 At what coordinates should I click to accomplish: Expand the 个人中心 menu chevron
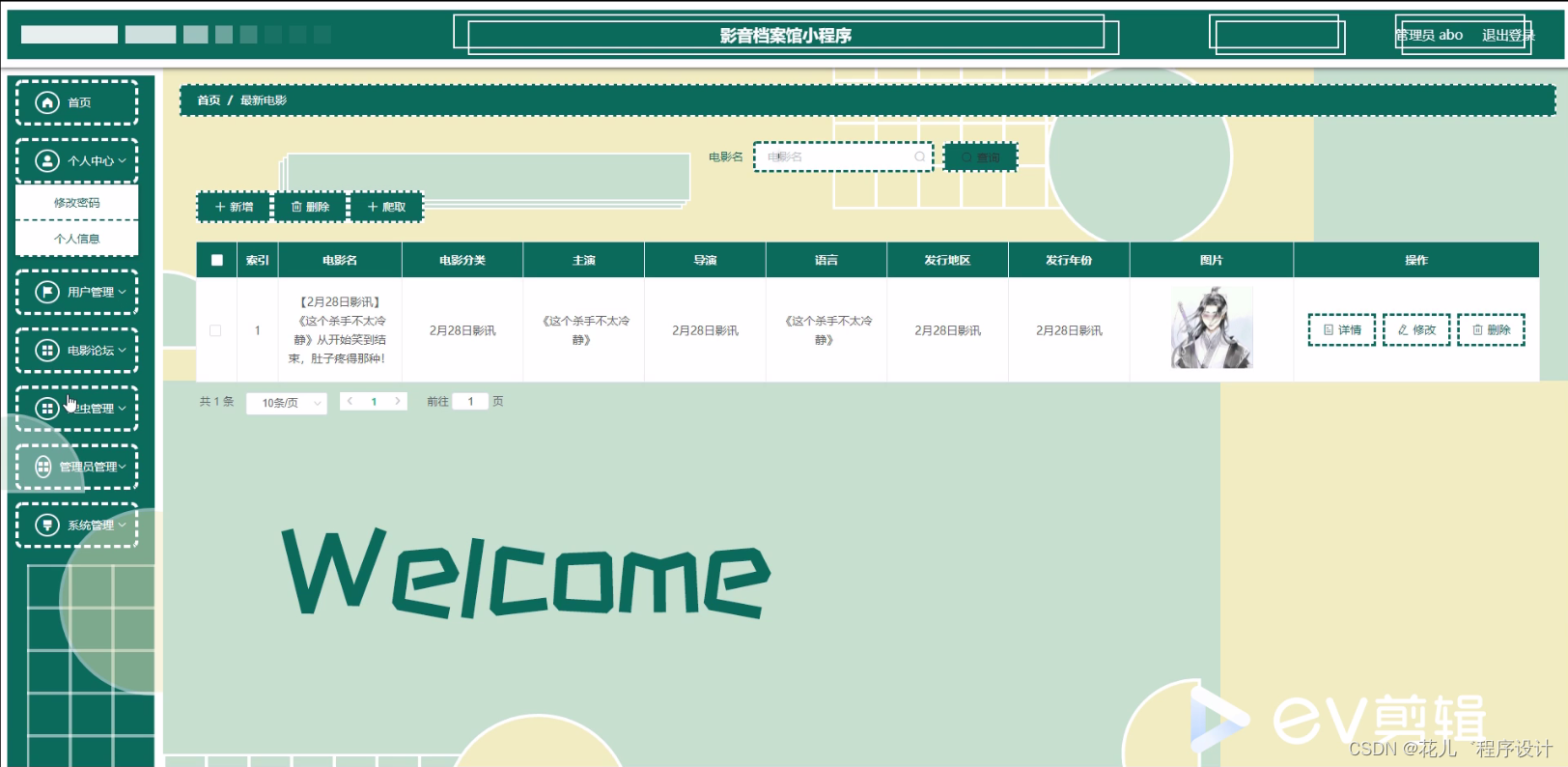click(x=123, y=161)
